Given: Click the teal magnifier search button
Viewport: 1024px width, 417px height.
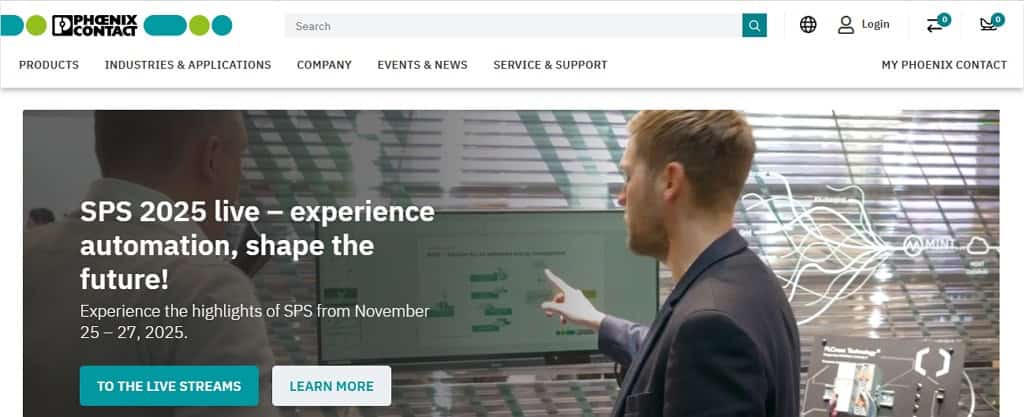Looking at the screenshot, I should click(x=754, y=25).
